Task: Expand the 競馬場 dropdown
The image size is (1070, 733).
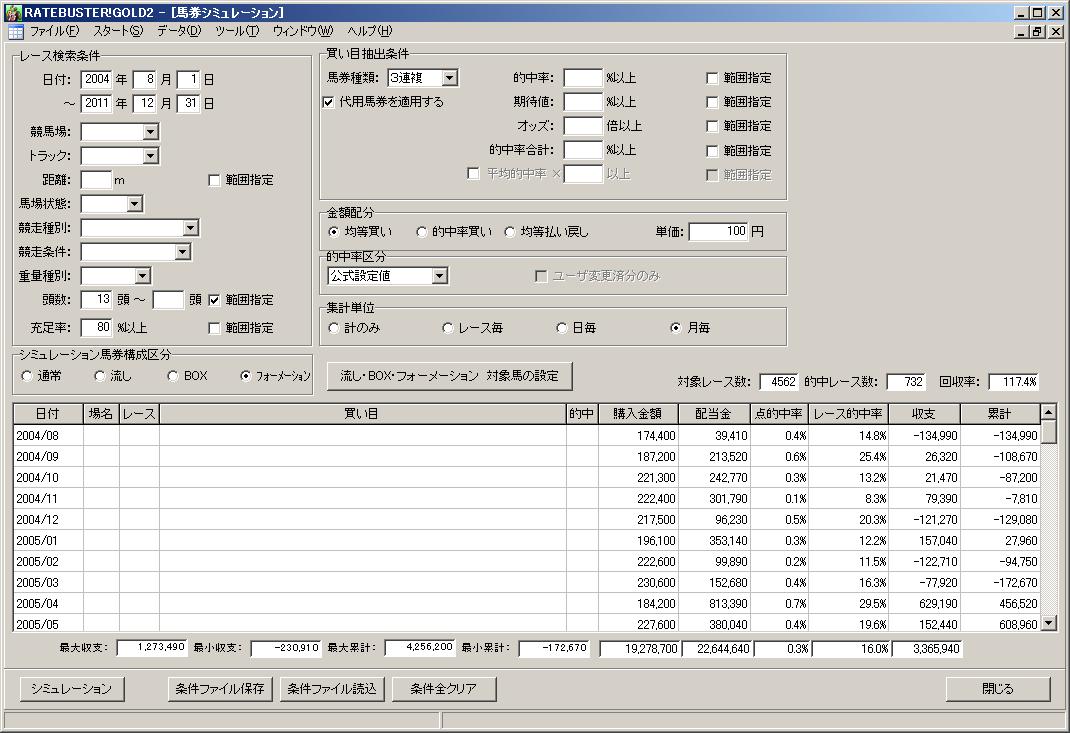Action: click(151, 132)
